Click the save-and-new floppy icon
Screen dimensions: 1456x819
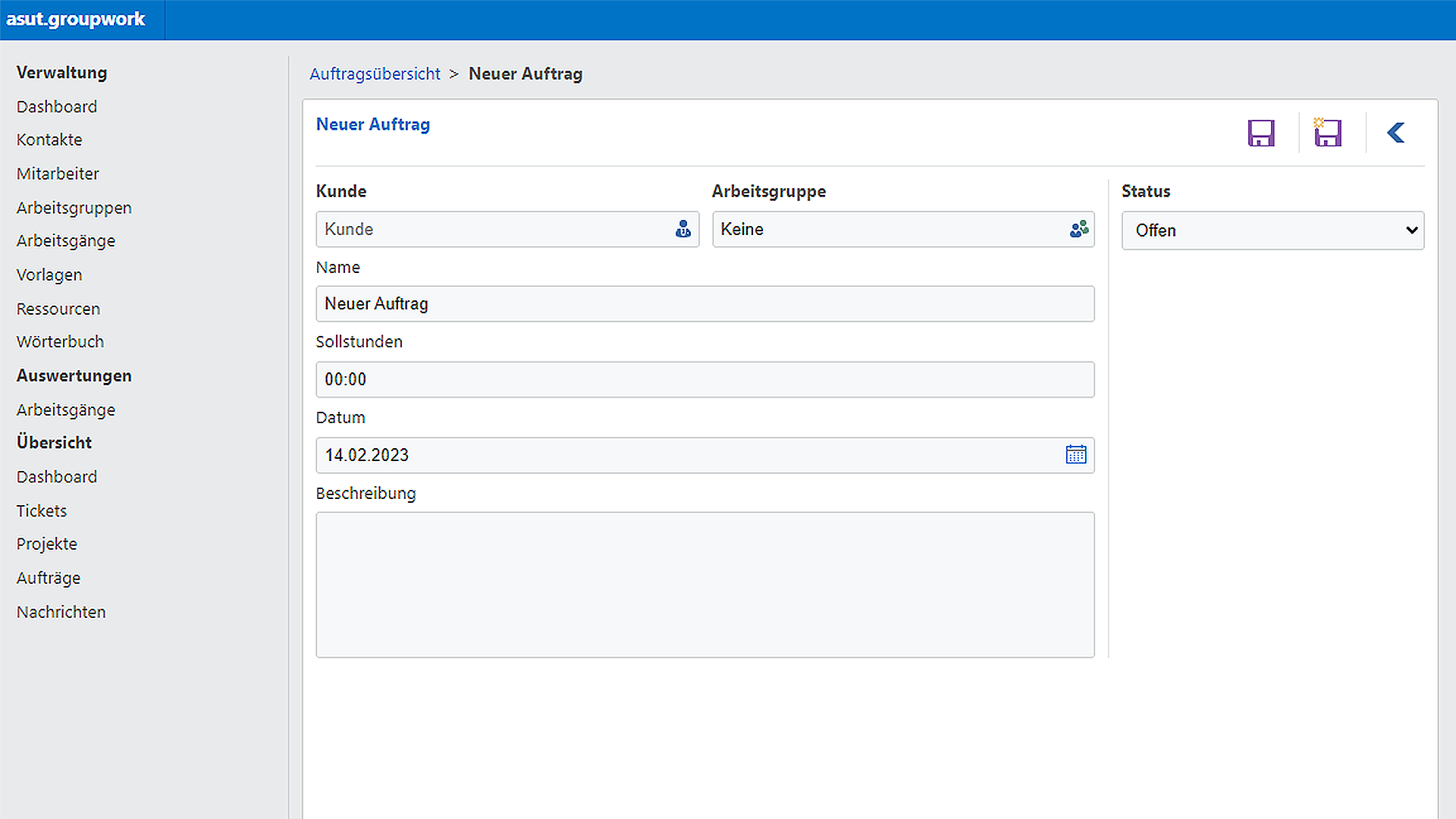(1328, 133)
